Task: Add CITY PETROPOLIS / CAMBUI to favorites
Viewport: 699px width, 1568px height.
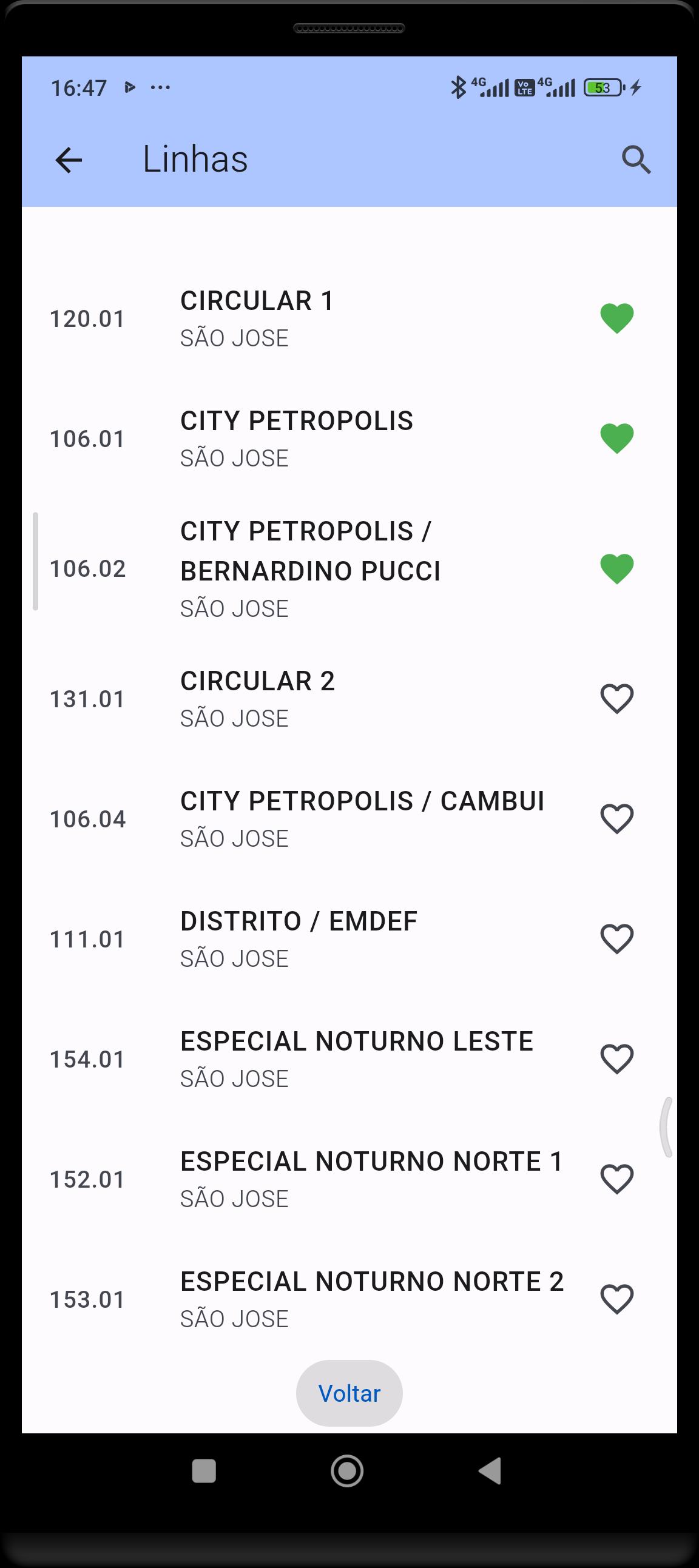Action: (617, 819)
